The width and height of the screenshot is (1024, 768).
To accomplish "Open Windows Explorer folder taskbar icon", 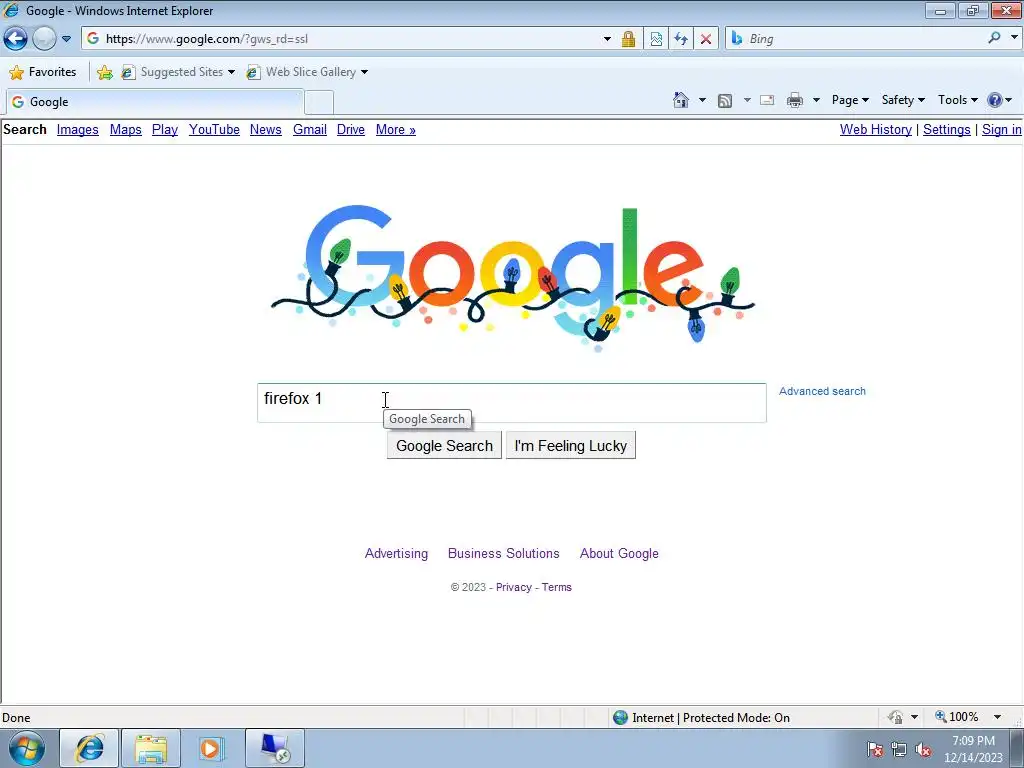I will click(151, 748).
